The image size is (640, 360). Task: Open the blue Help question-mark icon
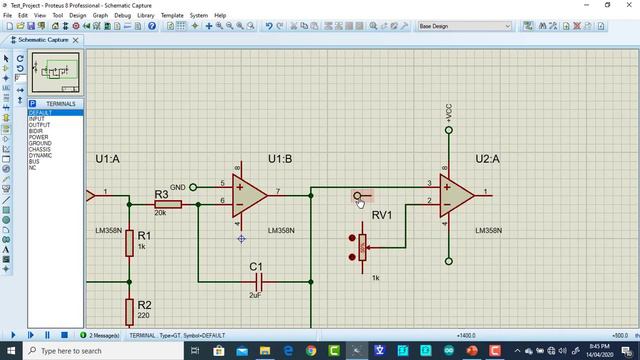coord(152,26)
